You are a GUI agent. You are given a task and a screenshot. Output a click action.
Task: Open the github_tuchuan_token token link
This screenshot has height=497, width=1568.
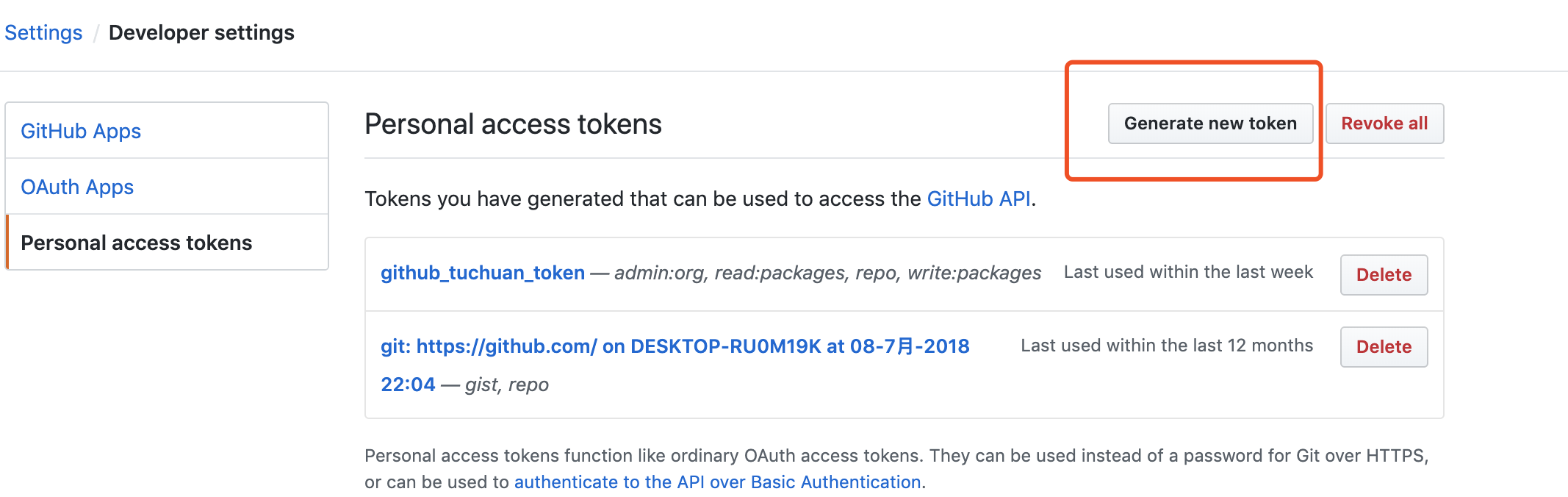pyautogui.click(x=483, y=273)
